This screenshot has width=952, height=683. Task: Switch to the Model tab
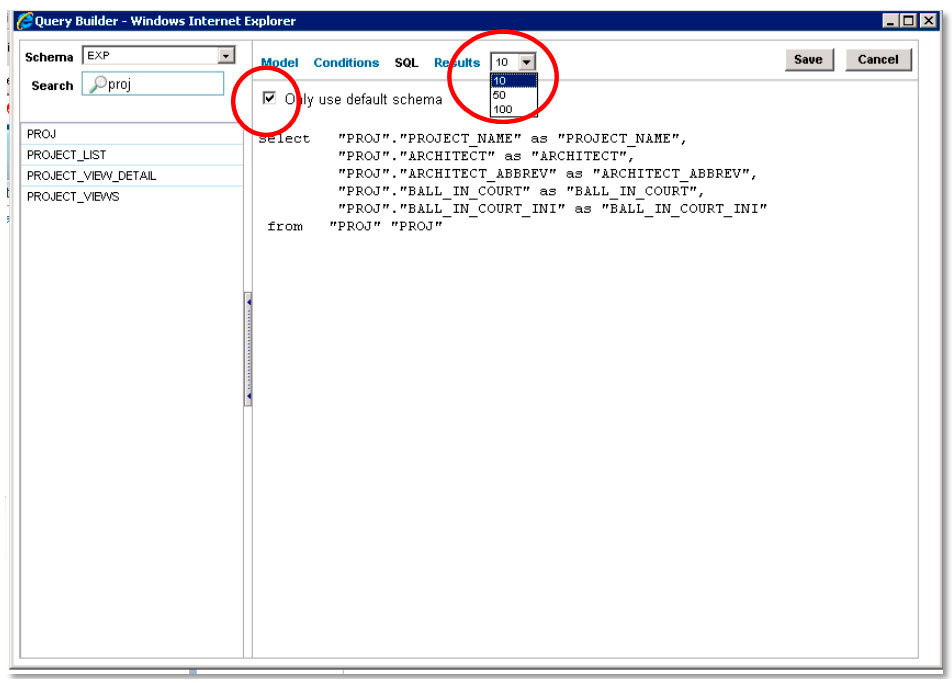279,62
